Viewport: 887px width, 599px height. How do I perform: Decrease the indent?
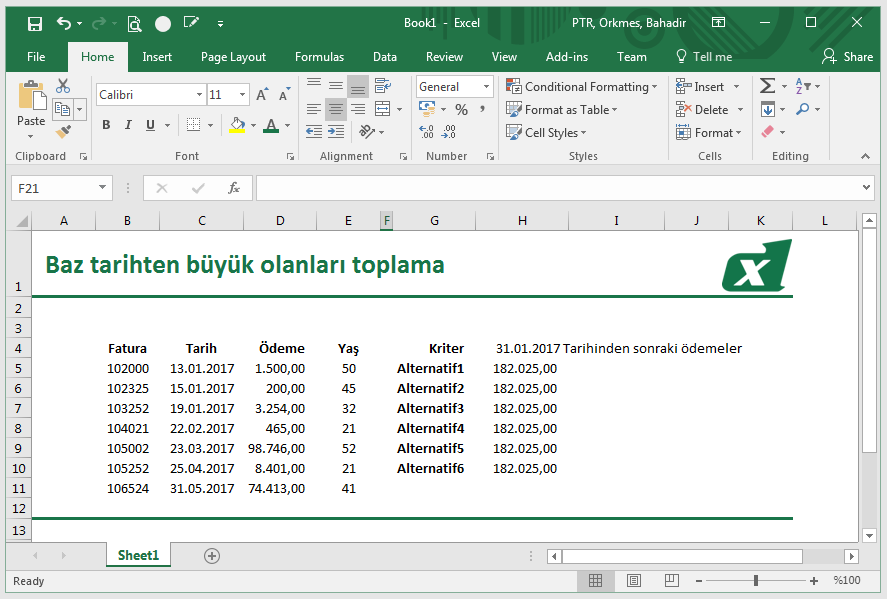click(x=314, y=132)
